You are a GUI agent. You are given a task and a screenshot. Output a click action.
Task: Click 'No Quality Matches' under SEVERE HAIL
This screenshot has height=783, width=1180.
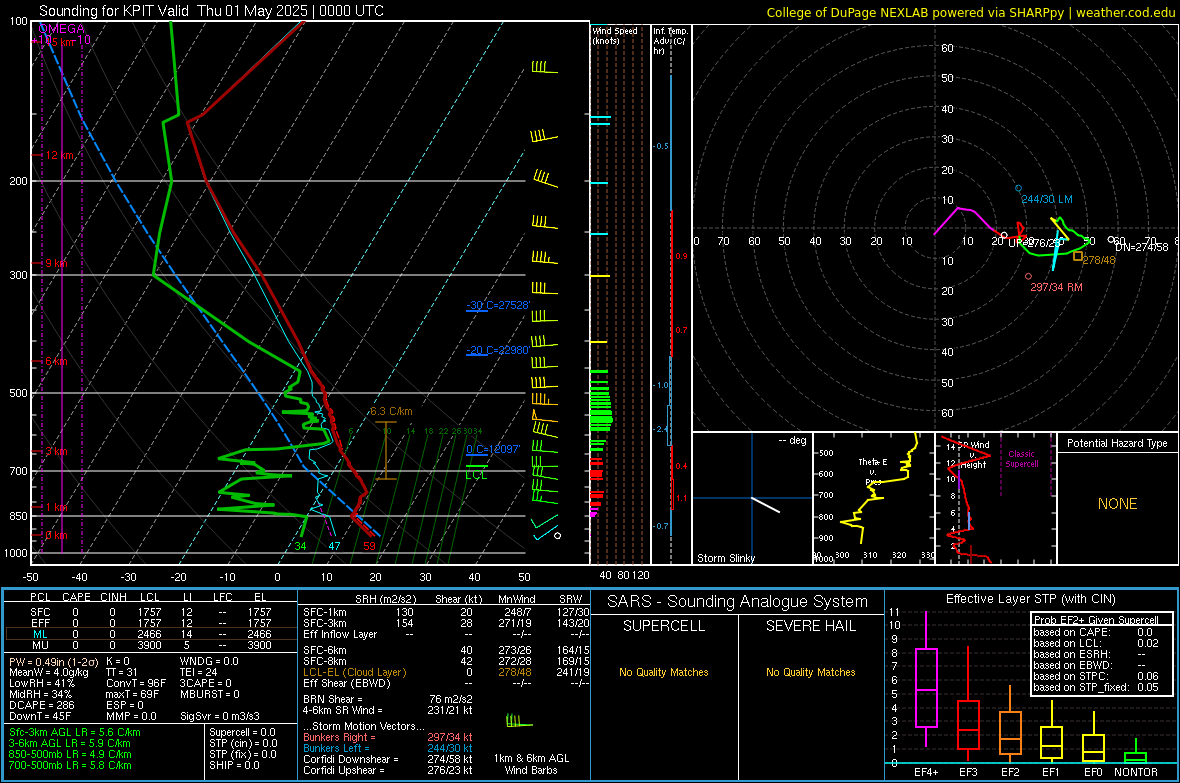pyautogui.click(x=810, y=672)
